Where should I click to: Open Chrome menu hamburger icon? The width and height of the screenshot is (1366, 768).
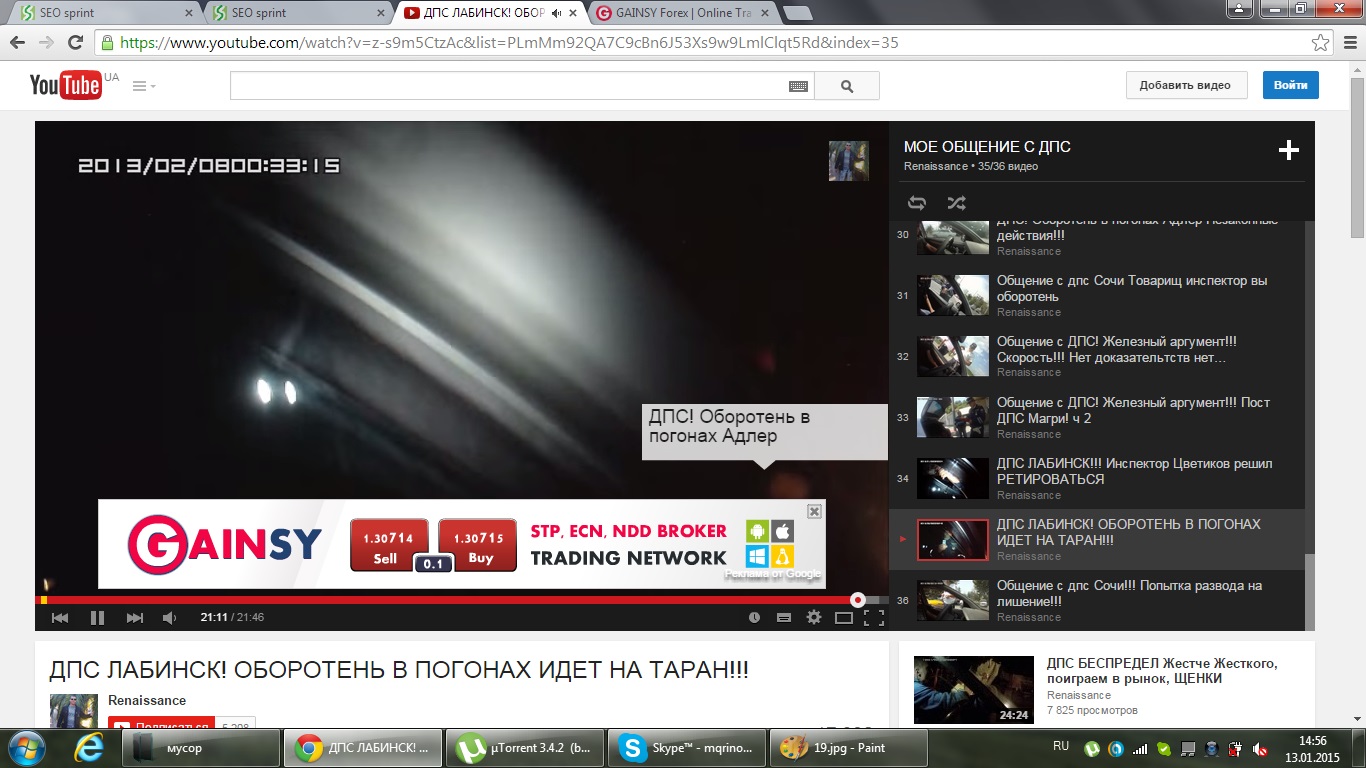point(1349,43)
